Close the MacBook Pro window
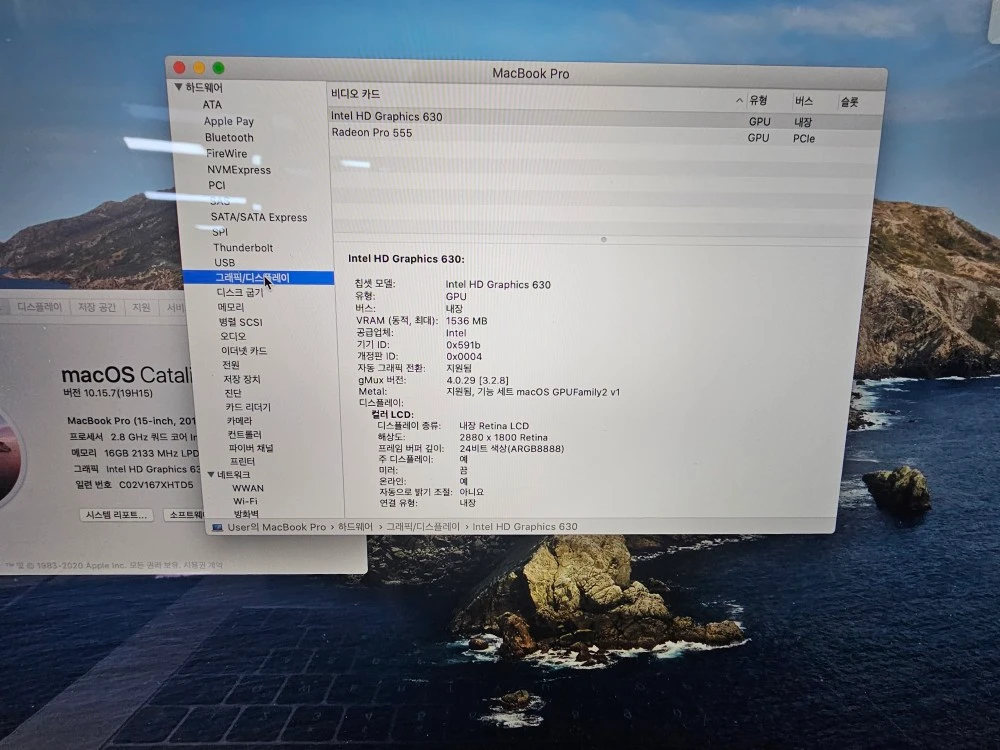Image resolution: width=1000 pixels, height=750 pixels. (179, 67)
